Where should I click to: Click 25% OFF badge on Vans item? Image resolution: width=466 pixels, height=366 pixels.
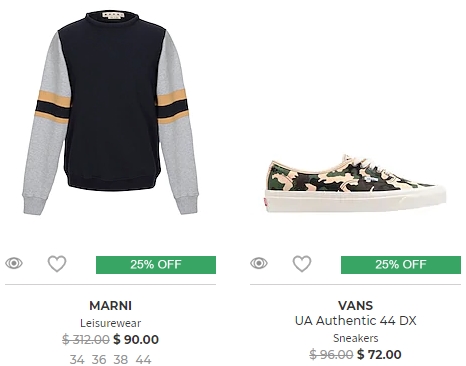point(401,265)
